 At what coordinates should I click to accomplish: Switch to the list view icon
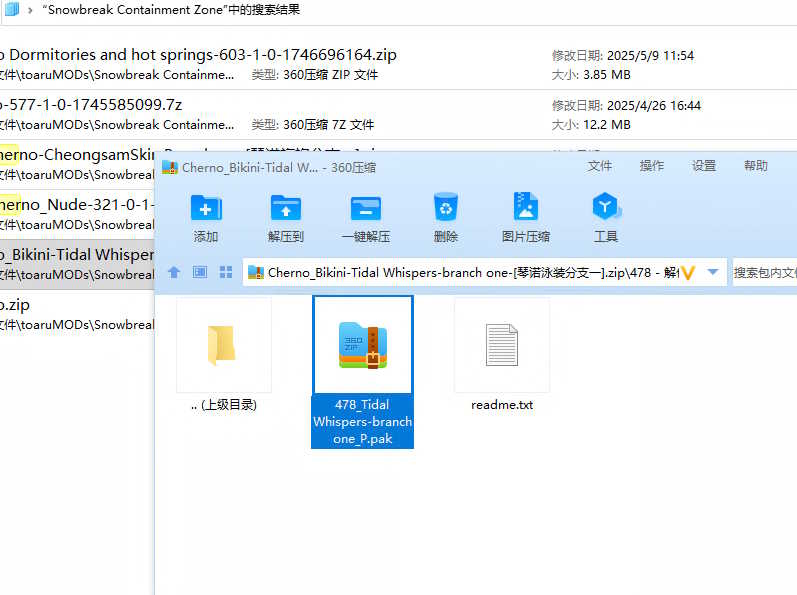[200, 272]
